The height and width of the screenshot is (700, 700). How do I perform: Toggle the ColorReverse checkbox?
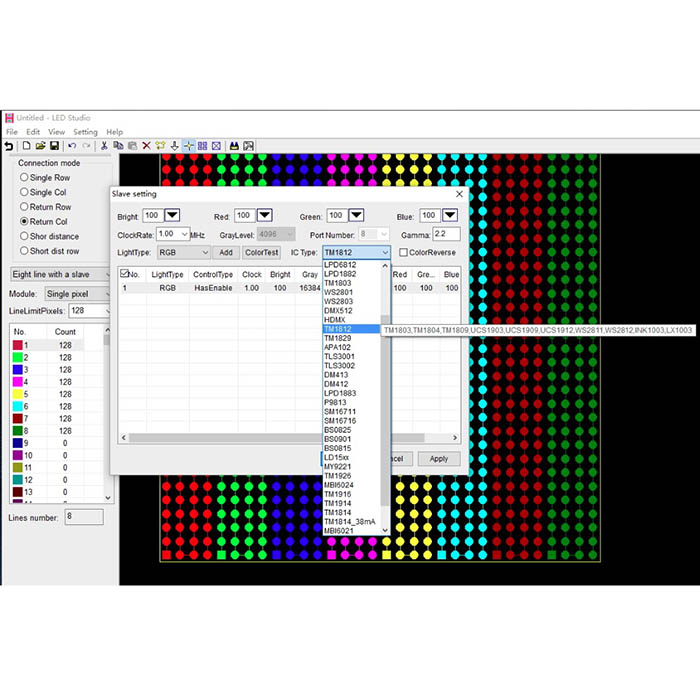pos(403,252)
